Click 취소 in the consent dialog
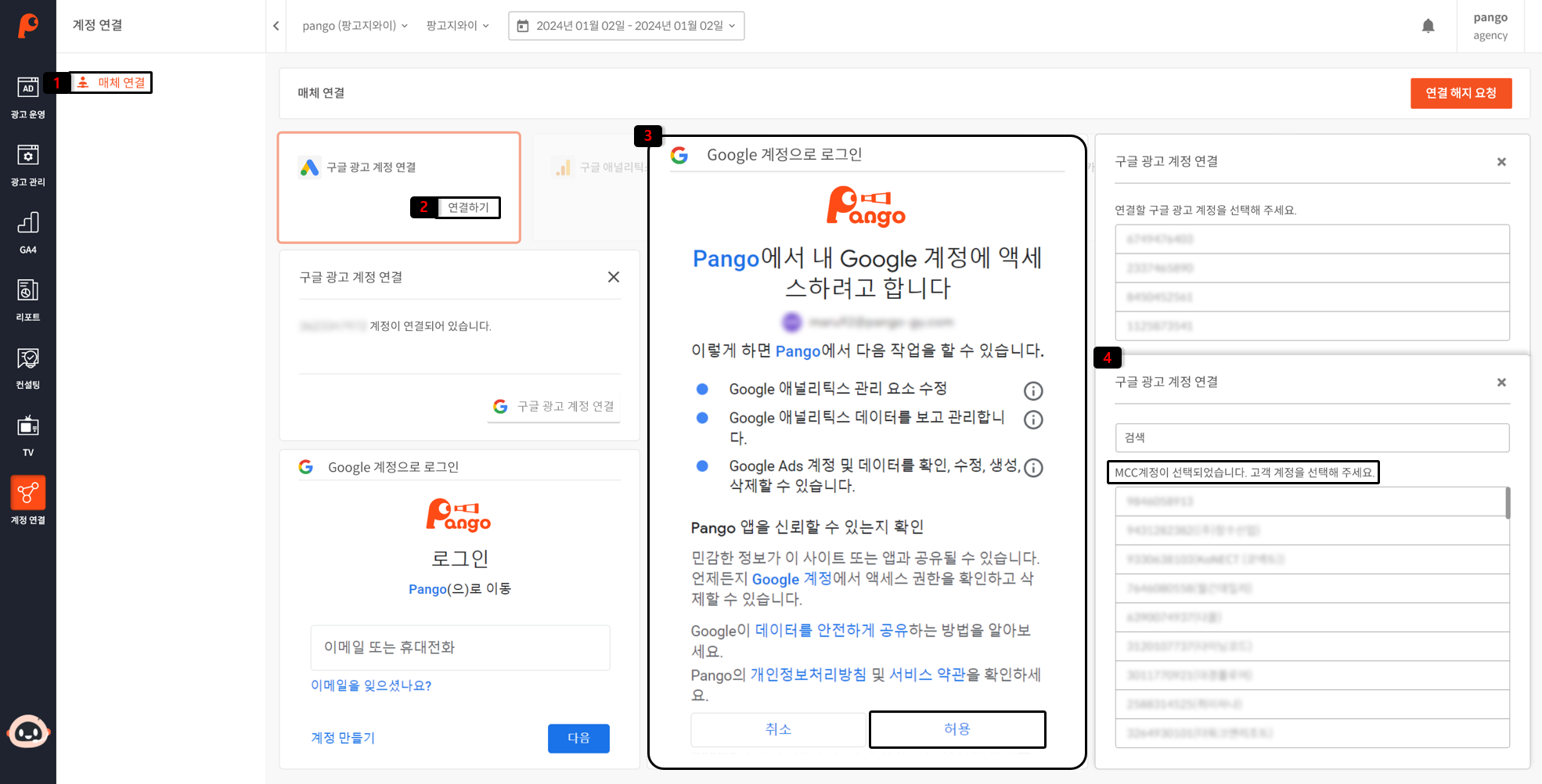This screenshot has height=784, width=1542. point(778,729)
